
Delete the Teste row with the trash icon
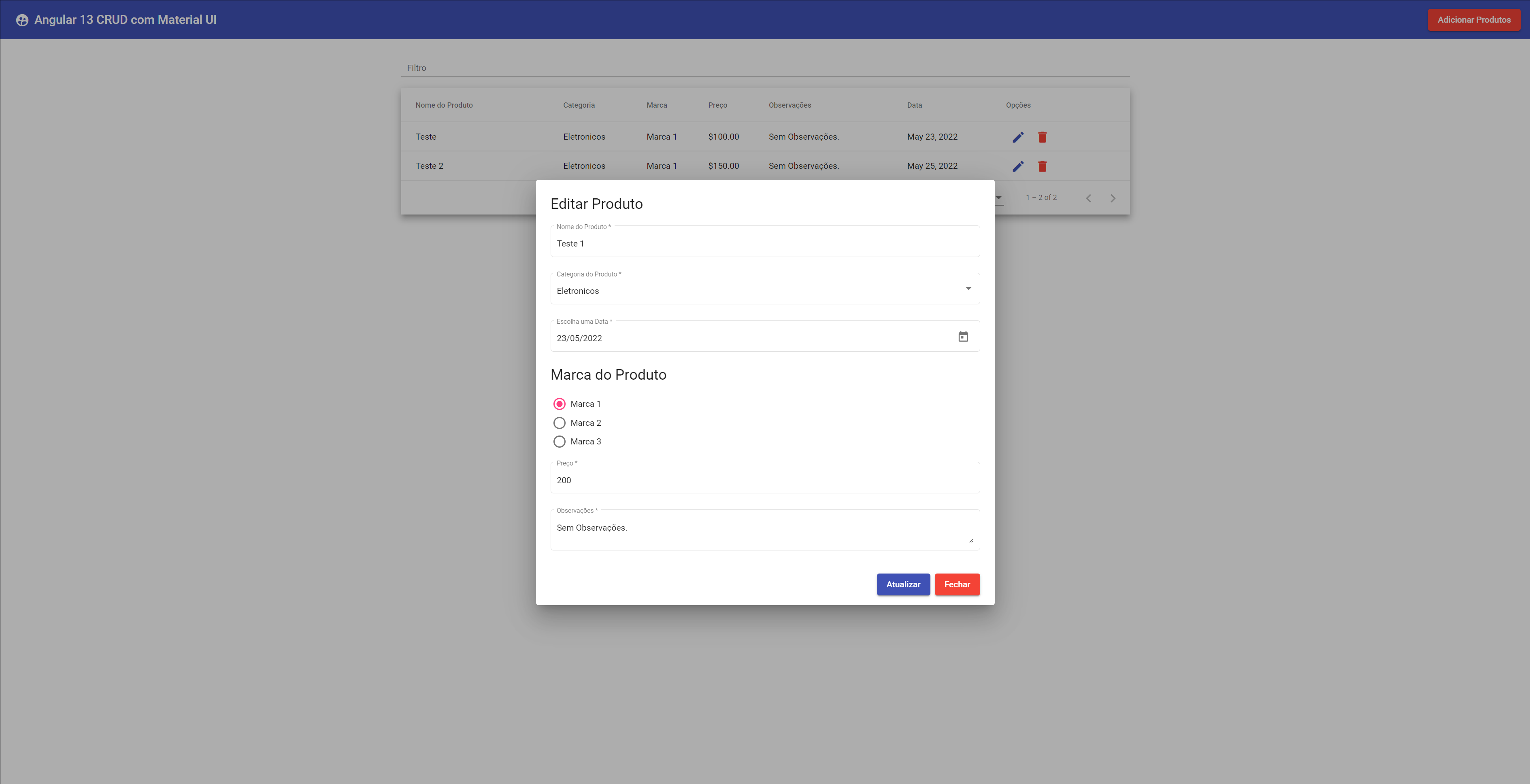(x=1042, y=137)
